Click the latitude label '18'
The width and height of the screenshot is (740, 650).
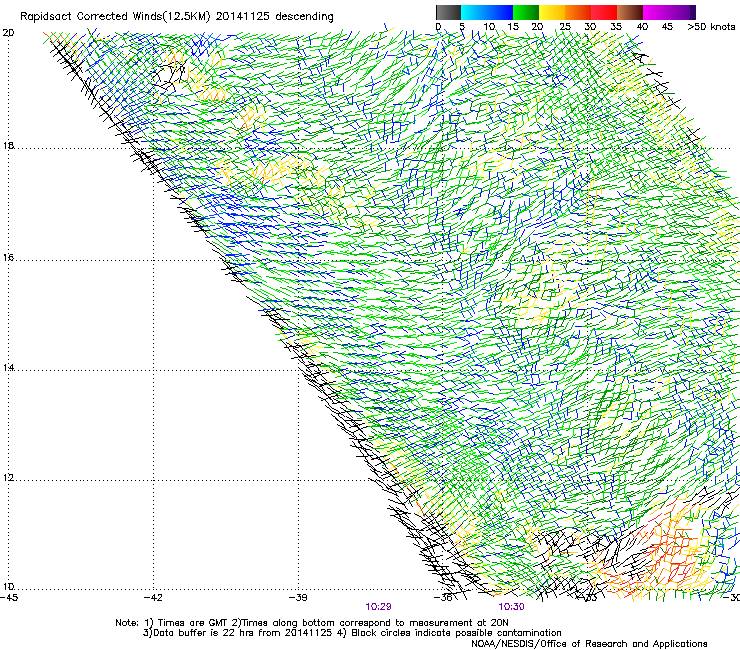pyautogui.click(x=8, y=146)
